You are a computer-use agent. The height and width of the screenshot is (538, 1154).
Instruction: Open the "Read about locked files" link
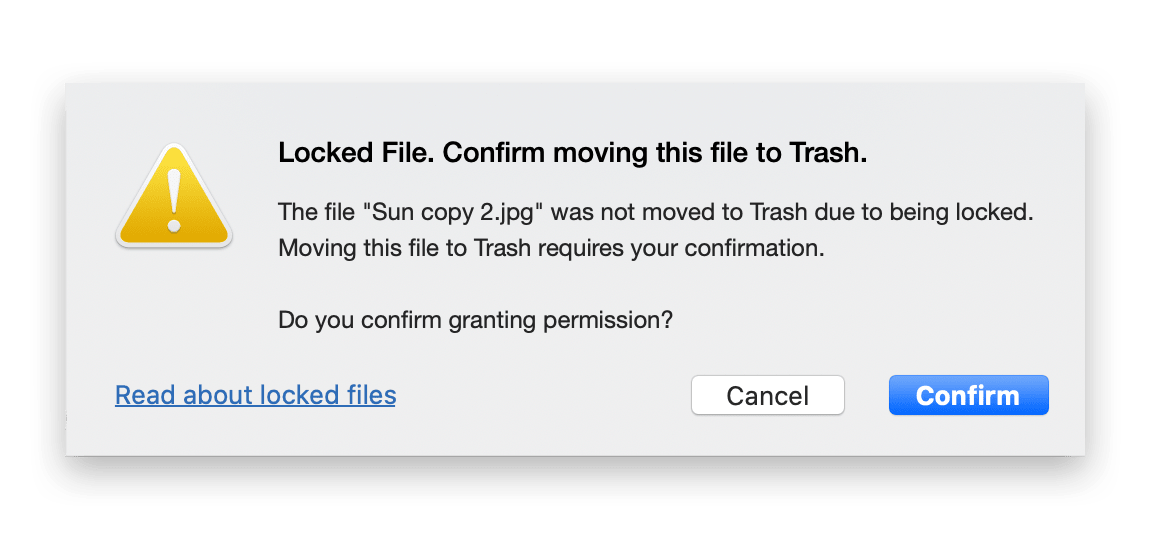pyautogui.click(x=255, y=395)
